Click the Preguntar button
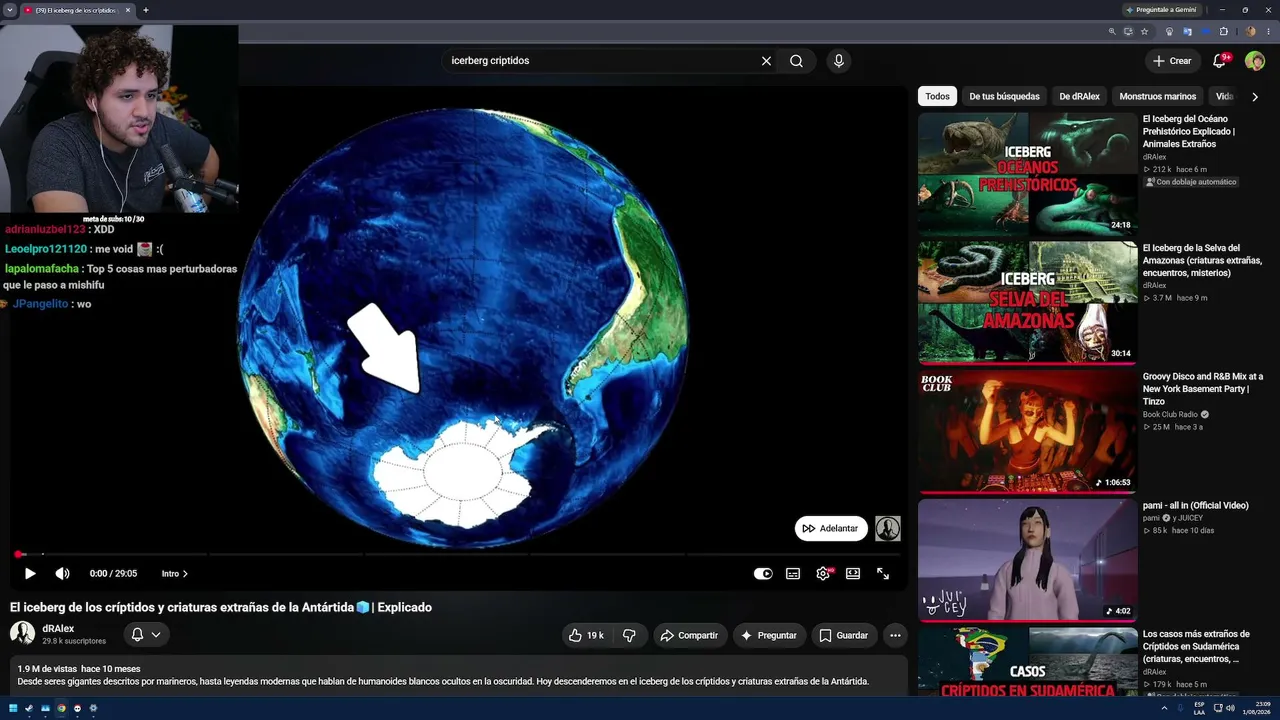 [x=768, y=635]
